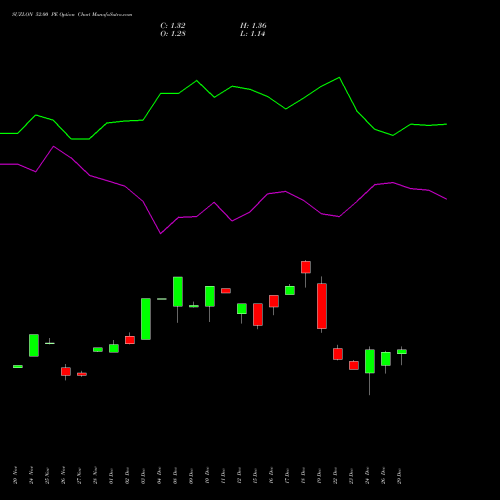This screenshot has height=500, width=500.
Task: Click the low value L: 1.14
Action: point(252,34)
